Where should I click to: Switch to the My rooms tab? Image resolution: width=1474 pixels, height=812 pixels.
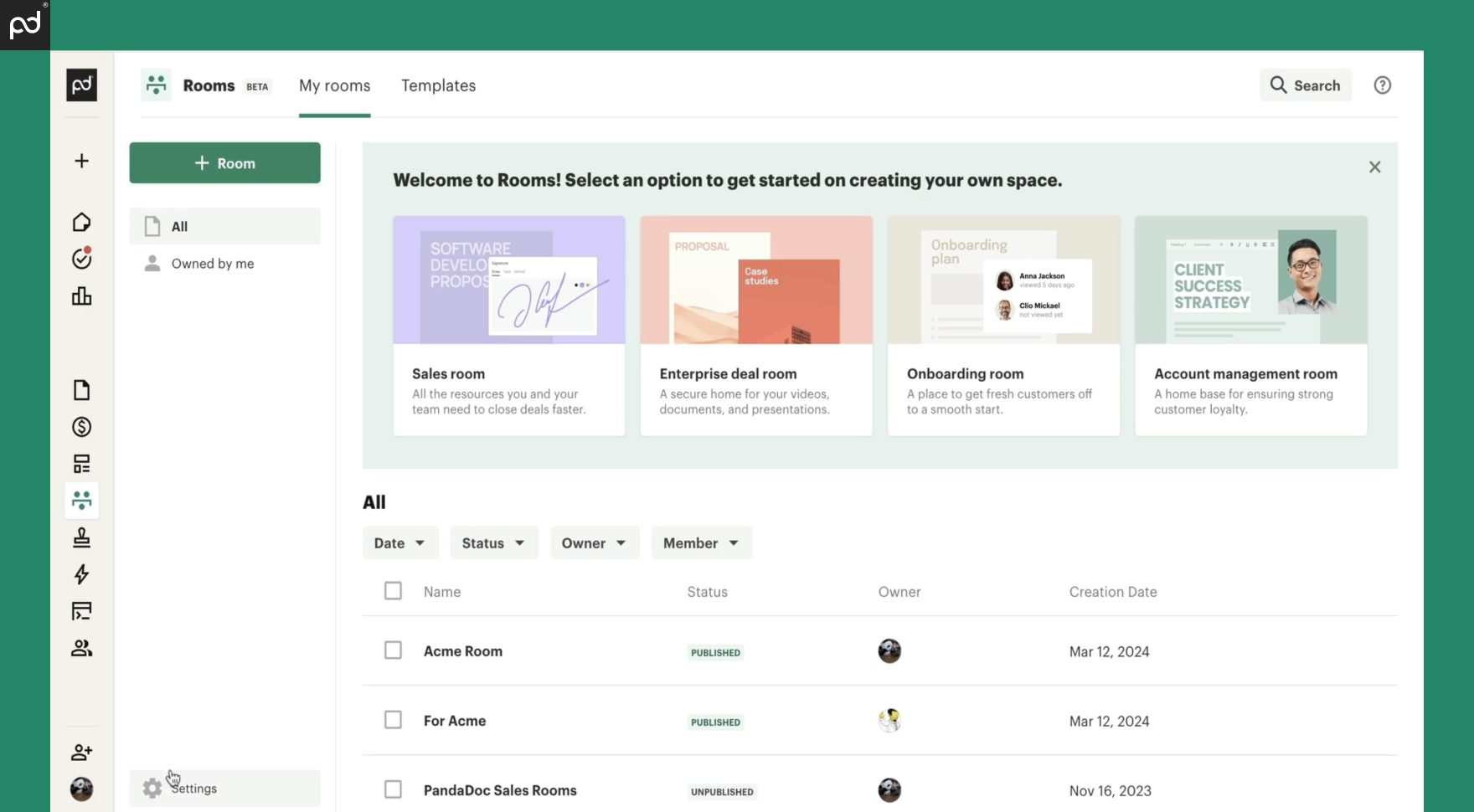coord(334,85)
